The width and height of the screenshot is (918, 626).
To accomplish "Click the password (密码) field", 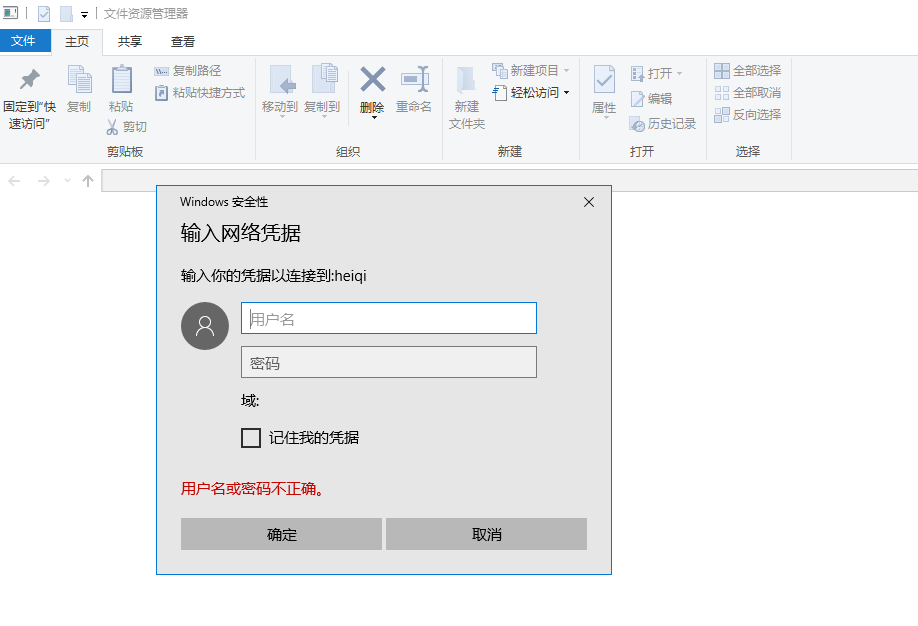I will [389, 362].
